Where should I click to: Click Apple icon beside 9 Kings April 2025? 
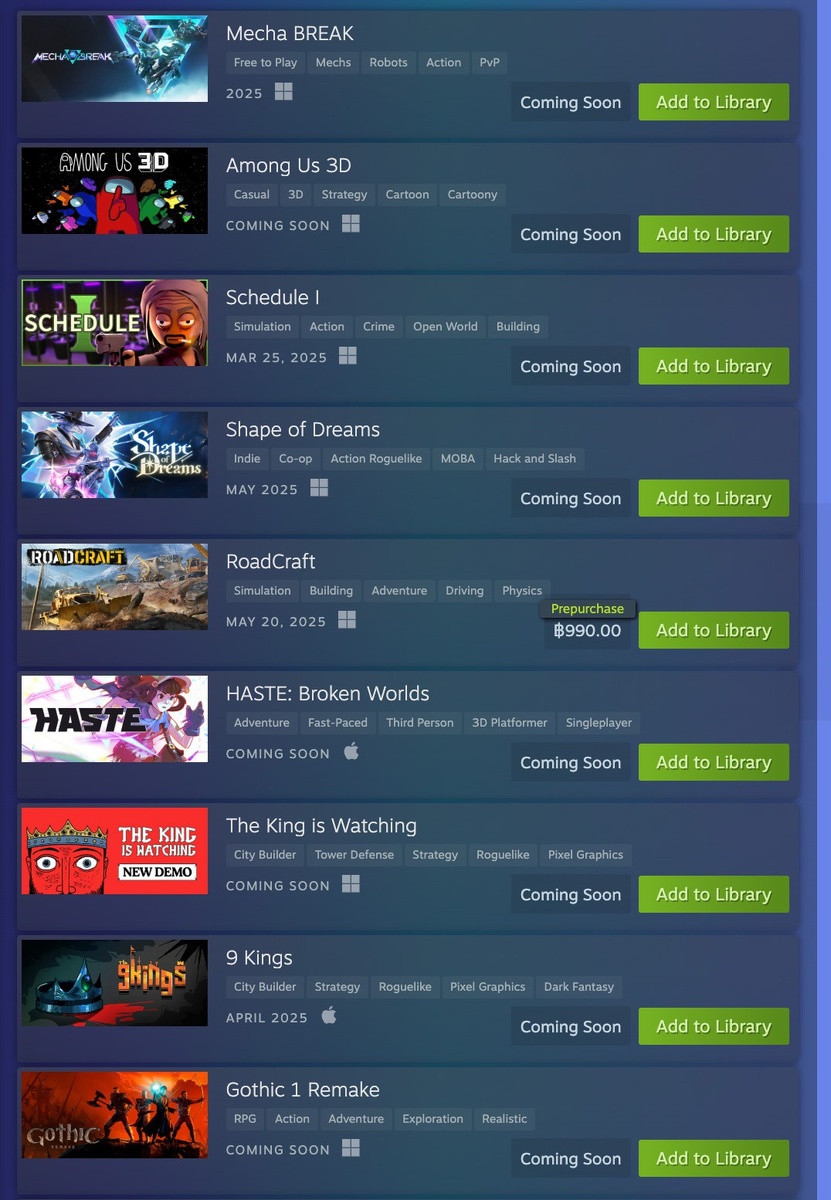point(329,1016)
